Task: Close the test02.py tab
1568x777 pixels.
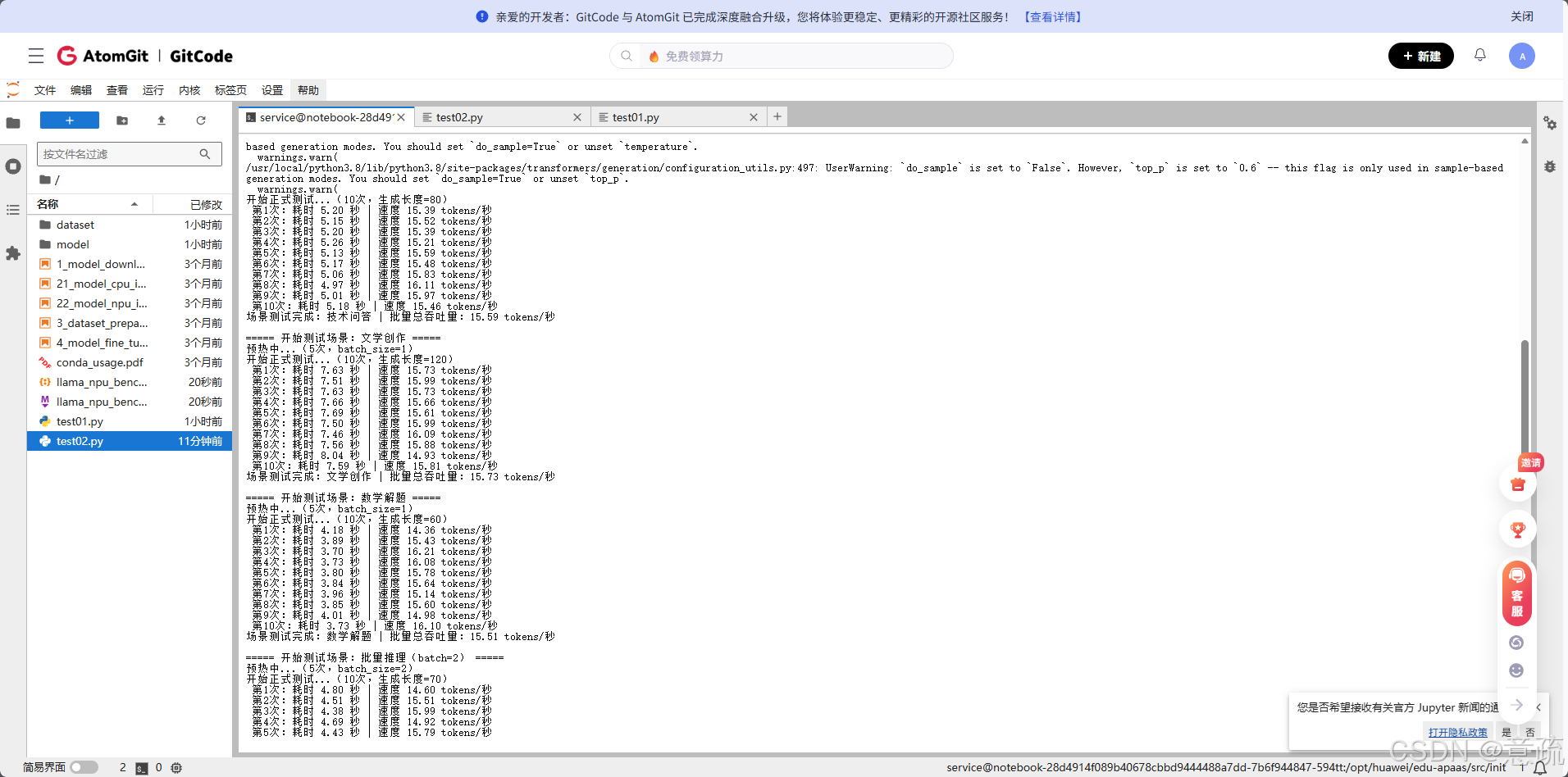Action: point(577,117)
